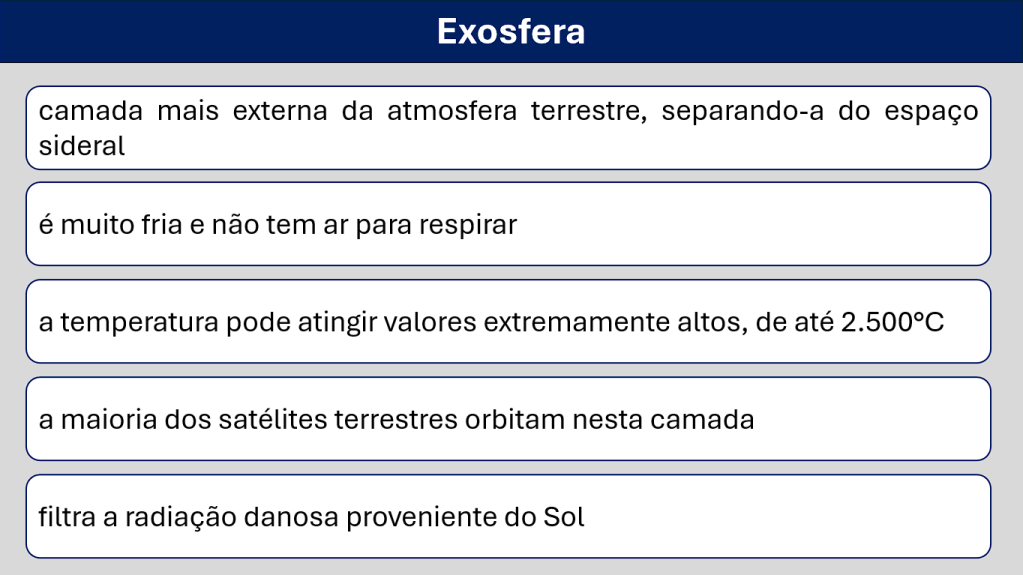Click the Exosfera title text
The image size is (1023, 575).
pos(511,31)
